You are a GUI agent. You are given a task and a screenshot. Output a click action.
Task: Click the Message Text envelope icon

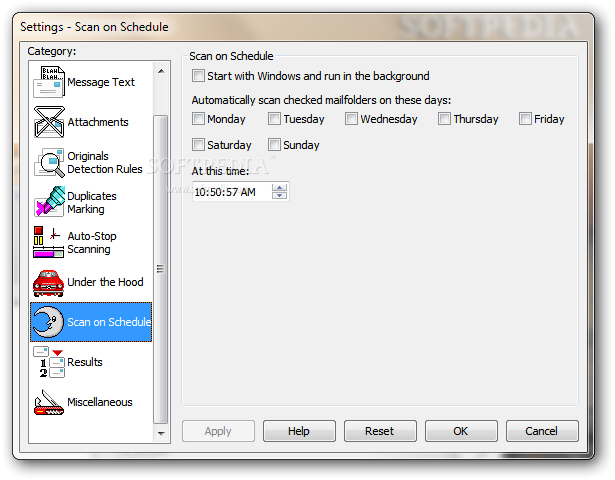point(49,82)
